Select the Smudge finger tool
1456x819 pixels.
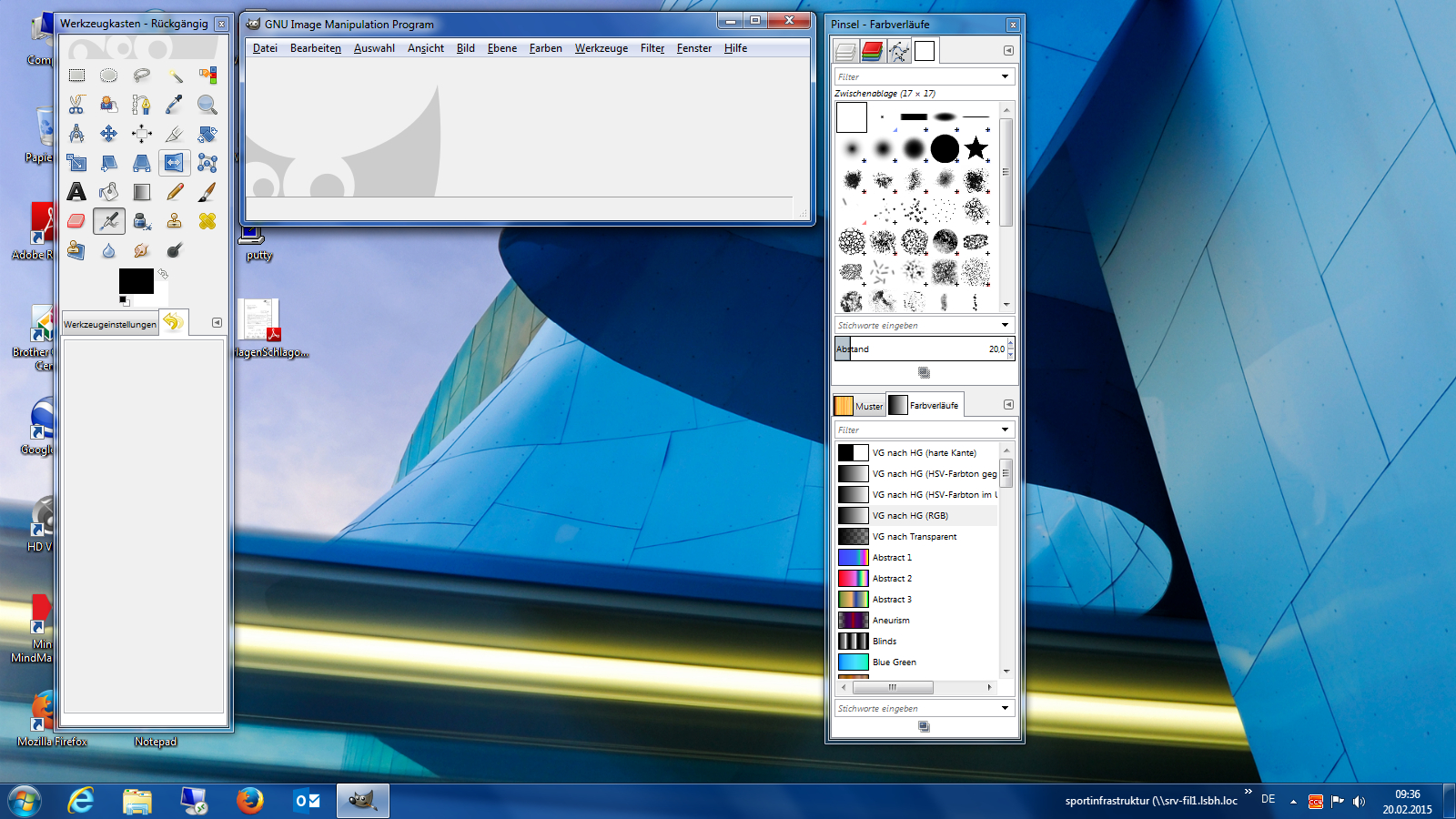pyautogui.click(x=142, y=250)
